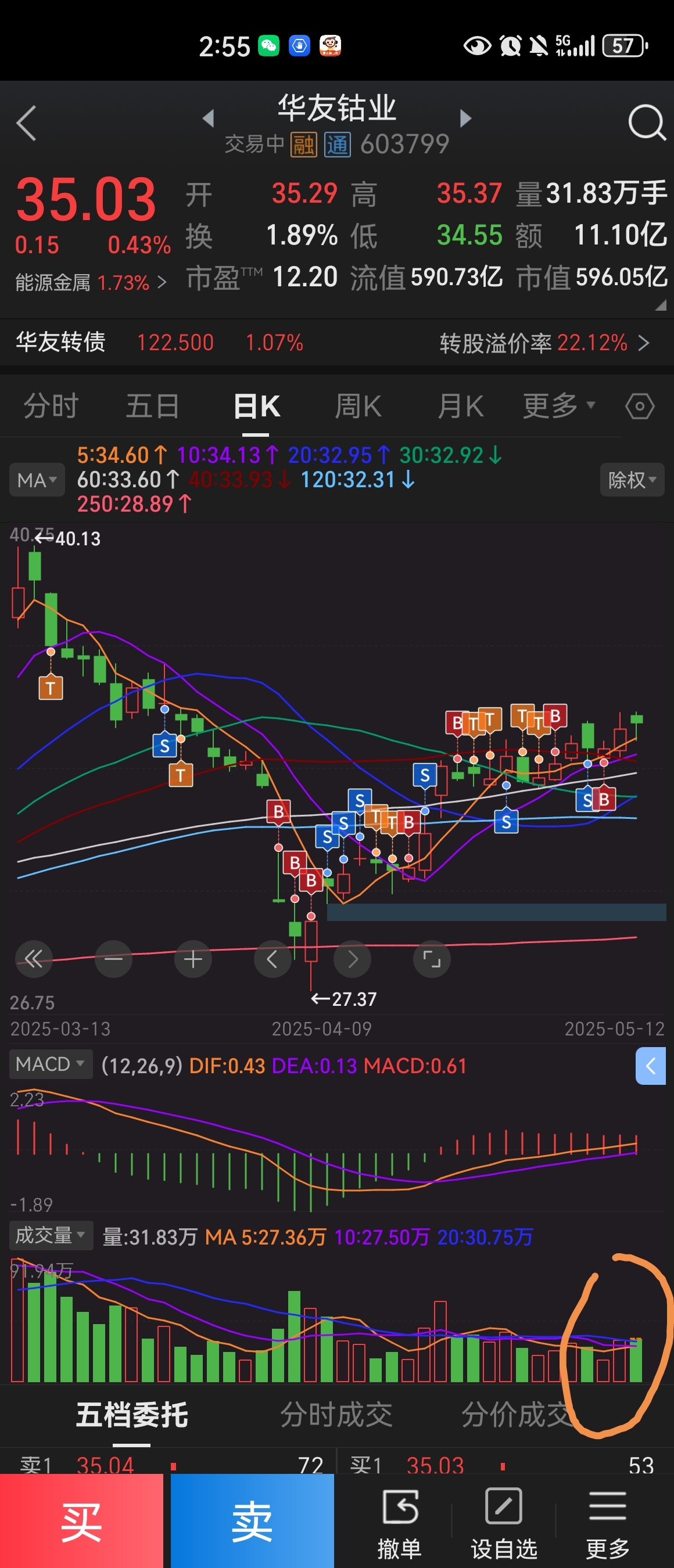Image resolution: width=674 pixels, height=1568 pixels.
Task: Select the 五档委托 order book tab
Action: tap(132, 1415)
